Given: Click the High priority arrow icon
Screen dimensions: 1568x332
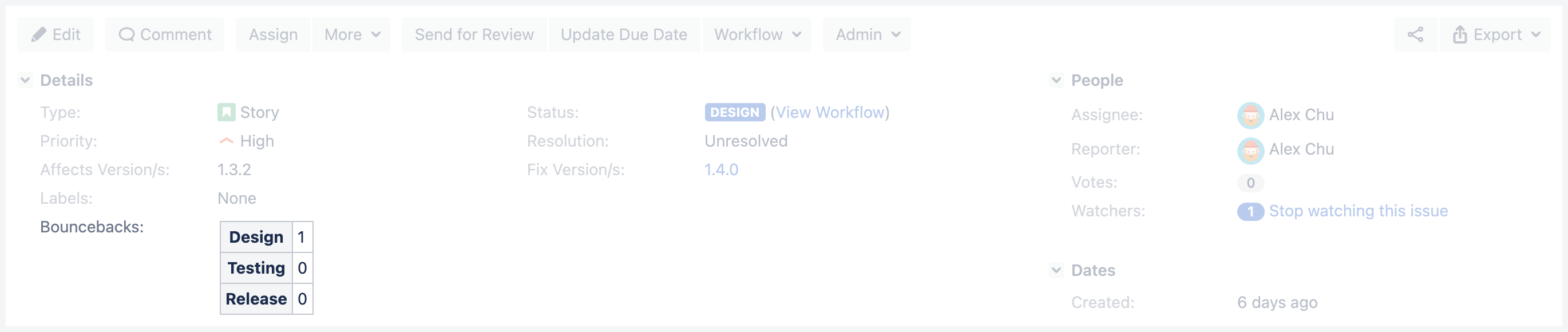Looking at the screenshot, I should [x=226, y=141].
